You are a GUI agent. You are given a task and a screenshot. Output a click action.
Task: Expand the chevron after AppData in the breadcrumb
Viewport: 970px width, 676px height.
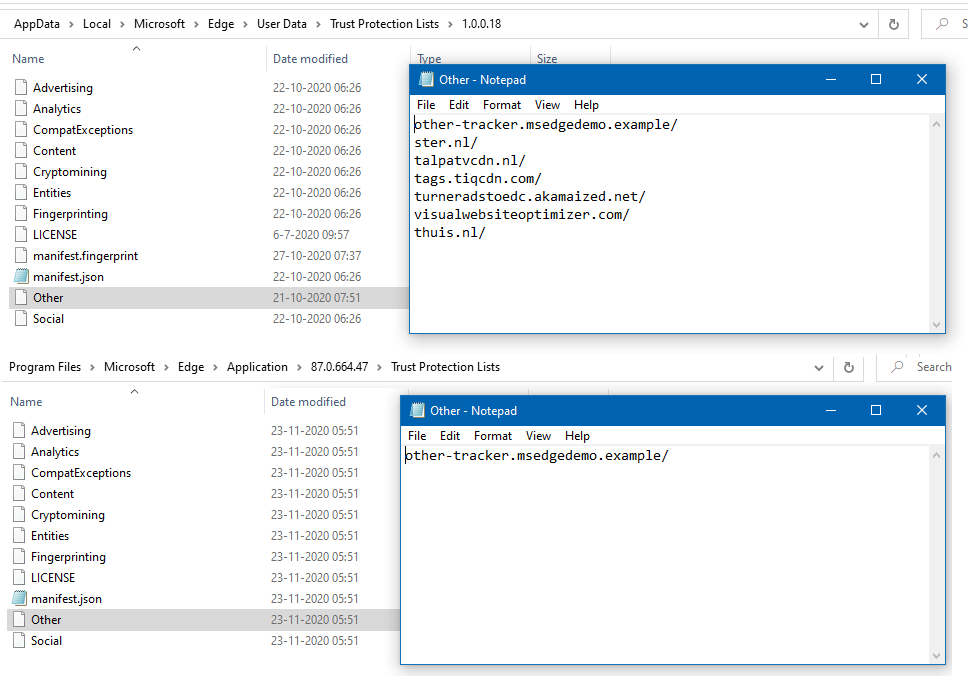click(71, 24)
